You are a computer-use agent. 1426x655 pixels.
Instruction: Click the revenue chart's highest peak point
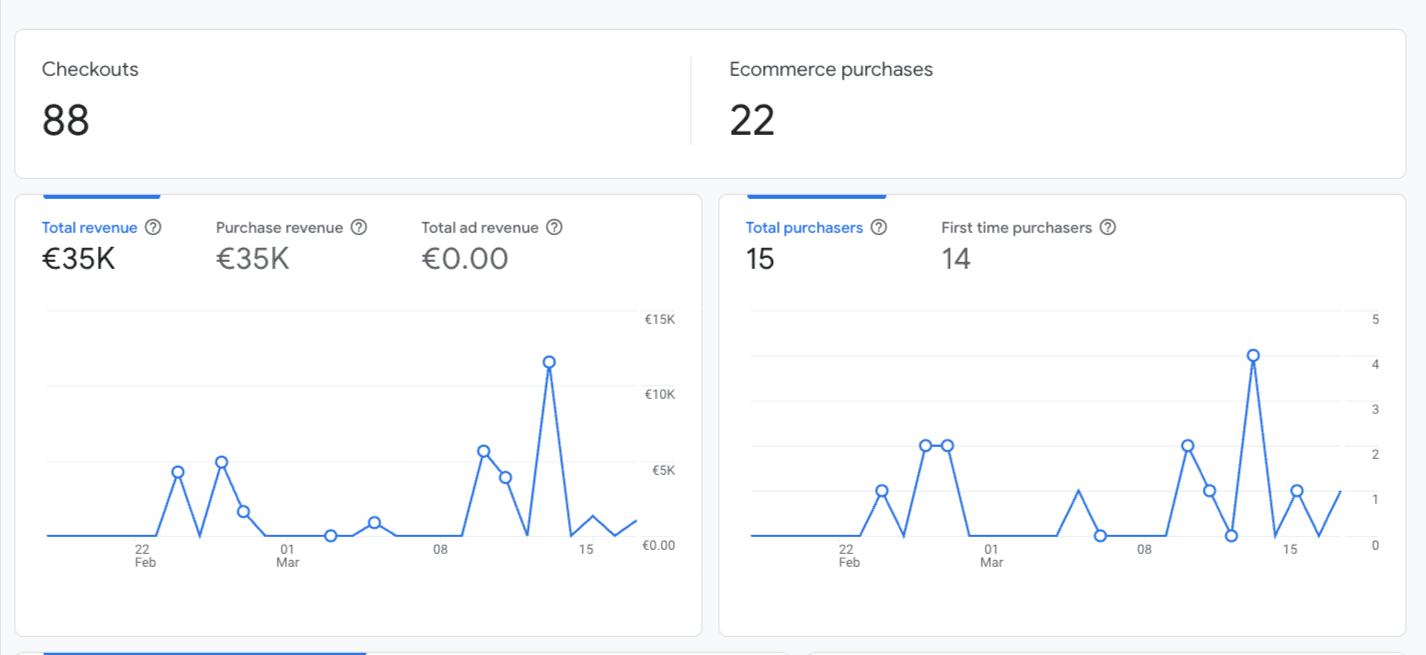[x=548, y=362]
